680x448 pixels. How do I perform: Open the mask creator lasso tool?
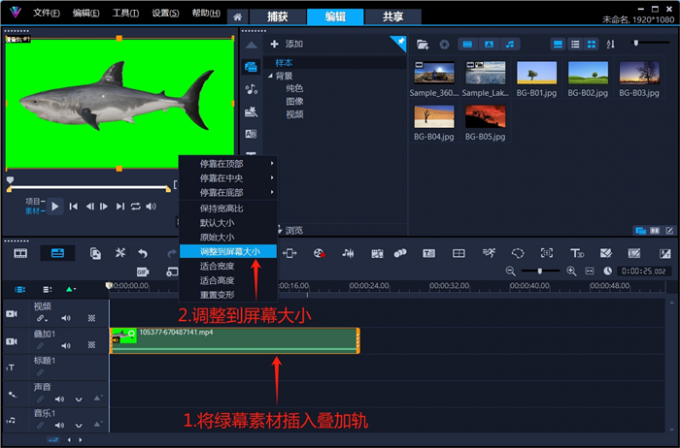[518, 253]
